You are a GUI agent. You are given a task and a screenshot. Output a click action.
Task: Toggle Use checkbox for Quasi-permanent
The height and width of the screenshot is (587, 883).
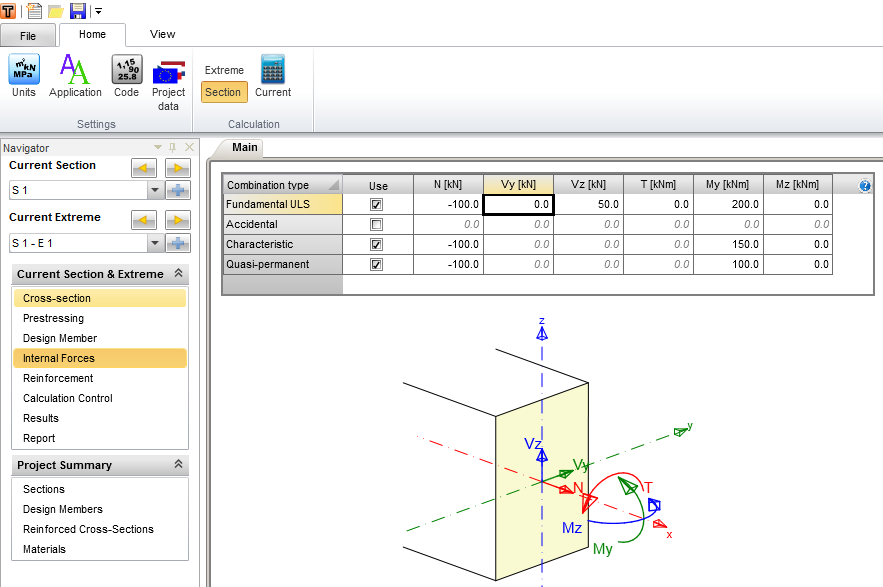377,264
